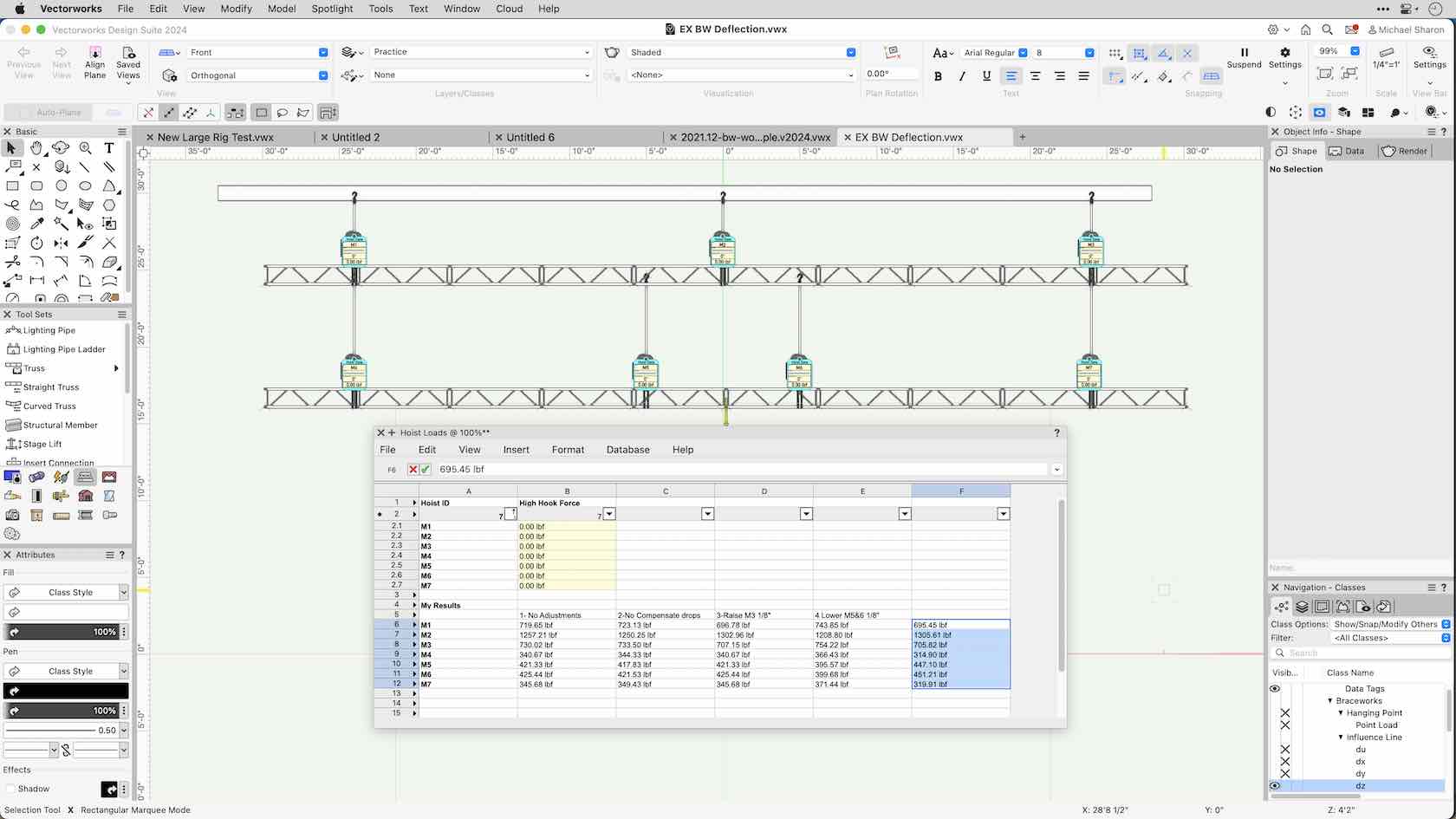Toggle visibility of the dz class
Screen dimensions: 1456x819
coord(1274,786)
